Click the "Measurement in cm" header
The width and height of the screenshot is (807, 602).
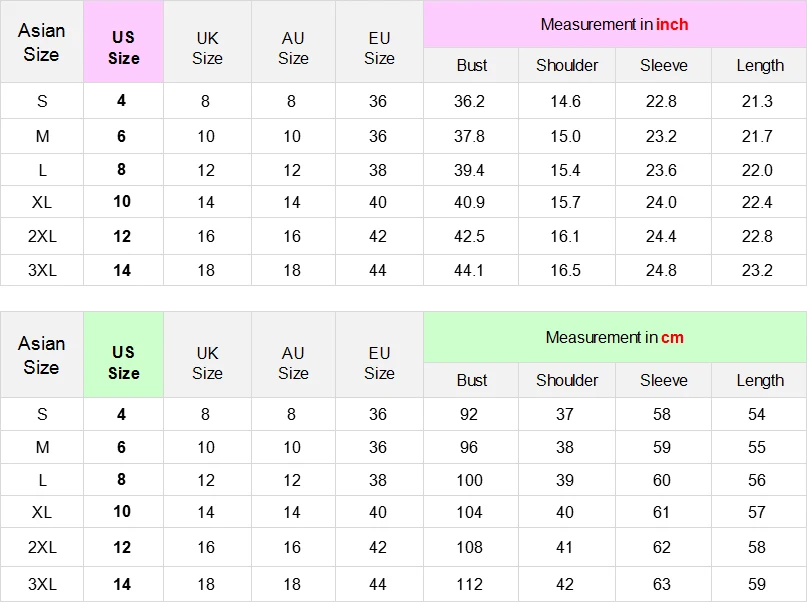[614, 338]
